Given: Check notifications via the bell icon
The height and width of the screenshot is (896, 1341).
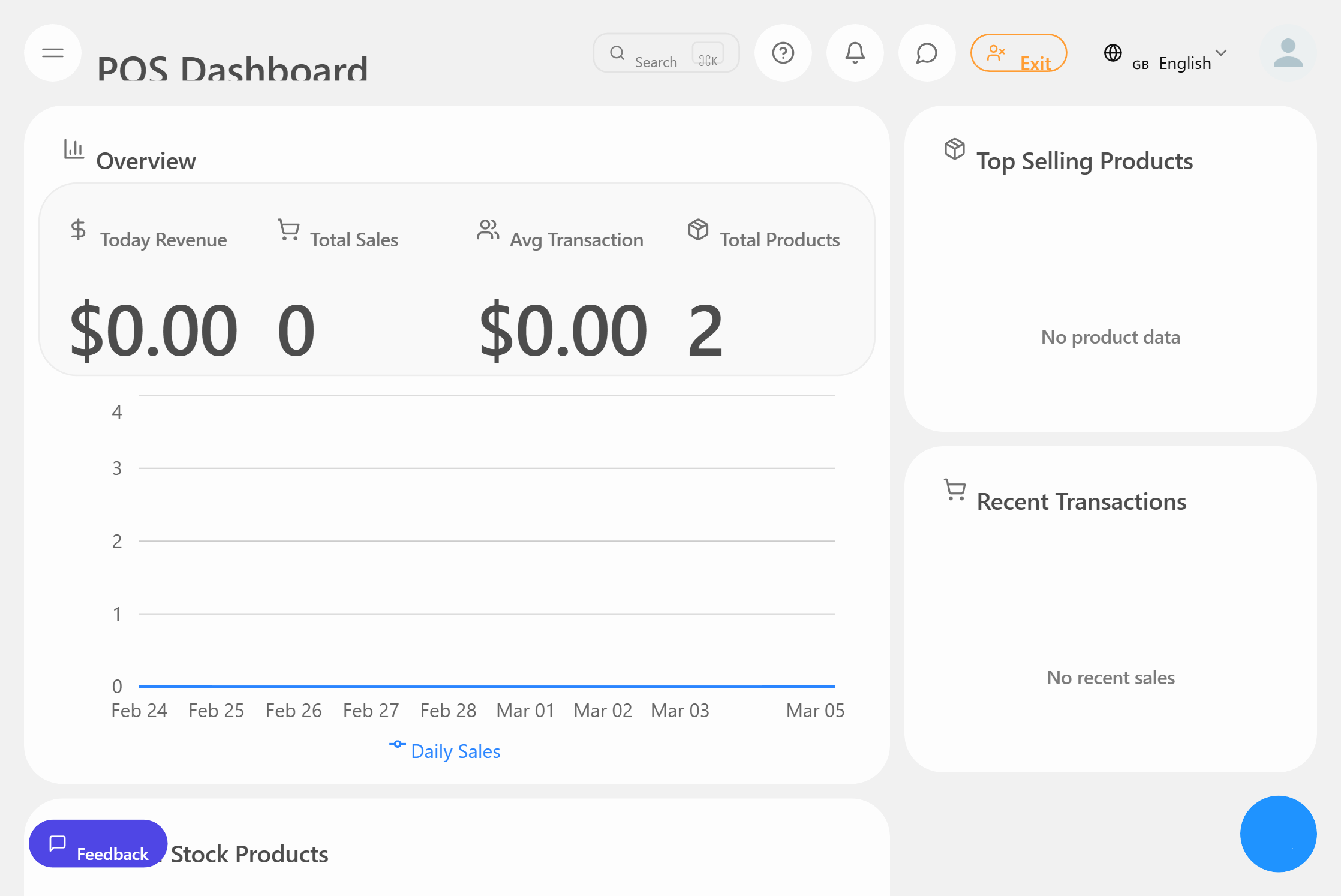Looking at the screenshot, I should [x=855, y=53].
